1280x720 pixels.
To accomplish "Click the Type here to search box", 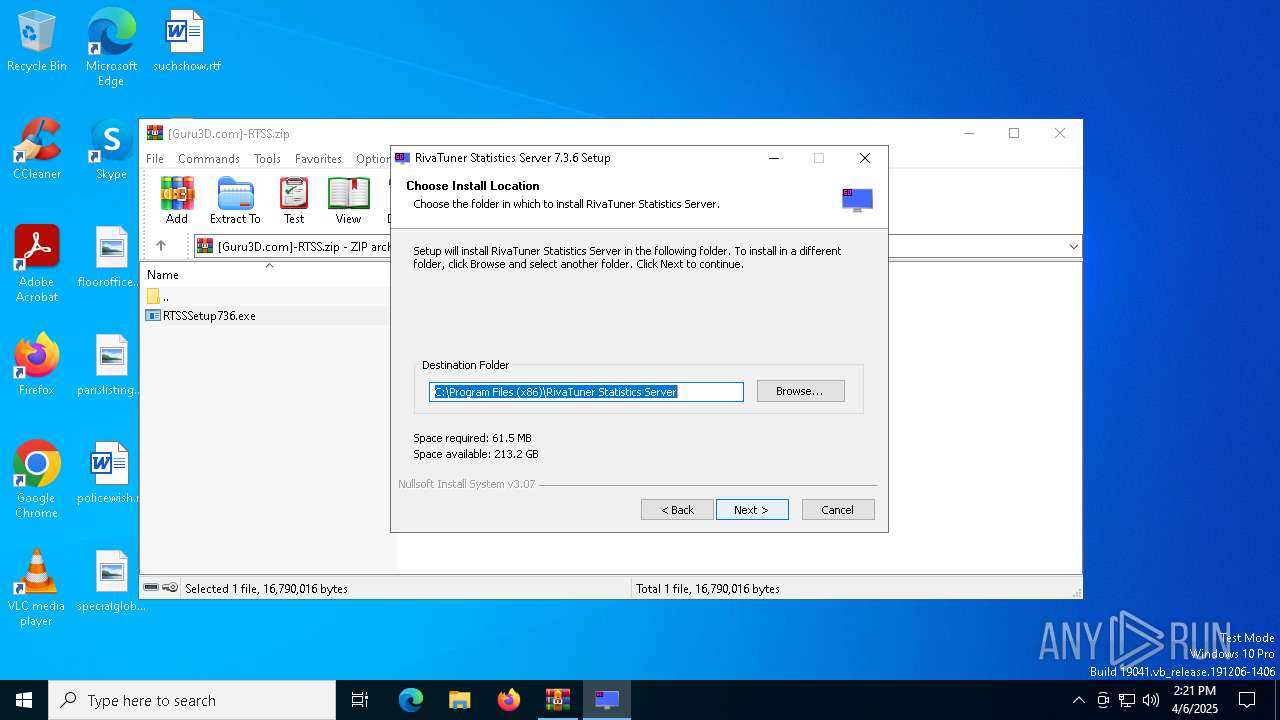I will pos(192,700).
